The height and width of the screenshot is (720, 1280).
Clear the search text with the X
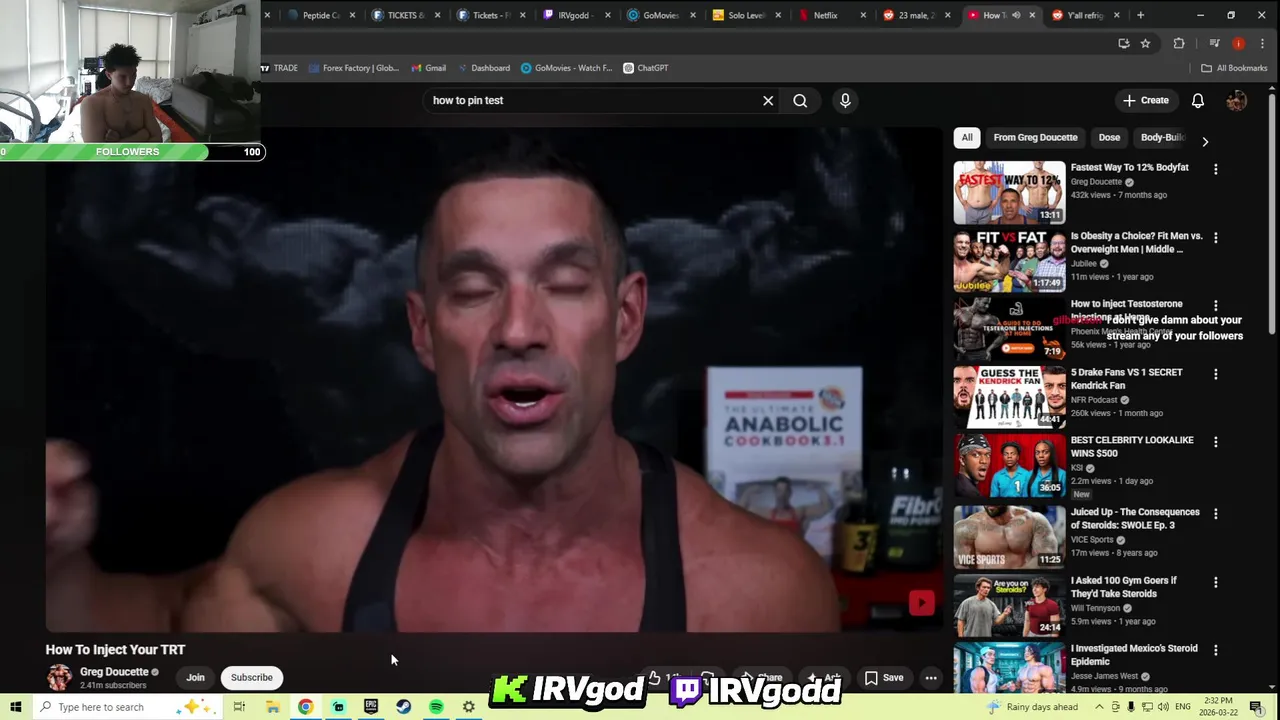click(x=768, y=100)
